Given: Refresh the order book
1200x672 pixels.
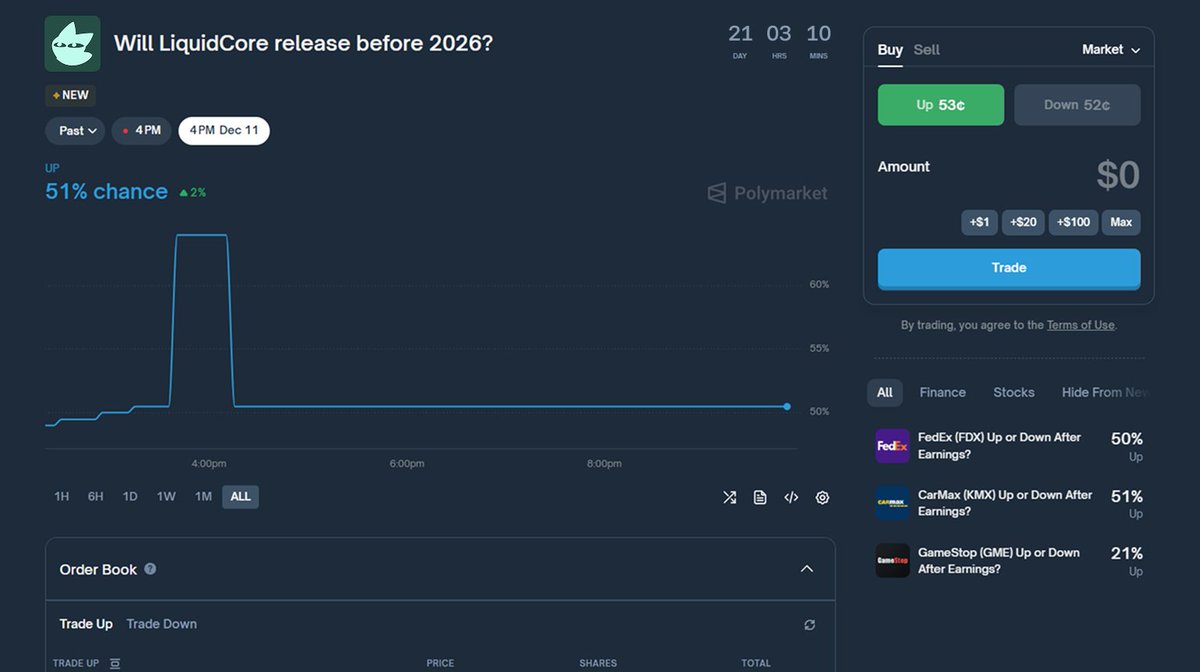Looking at the screenshot, I should pos(809,624).
